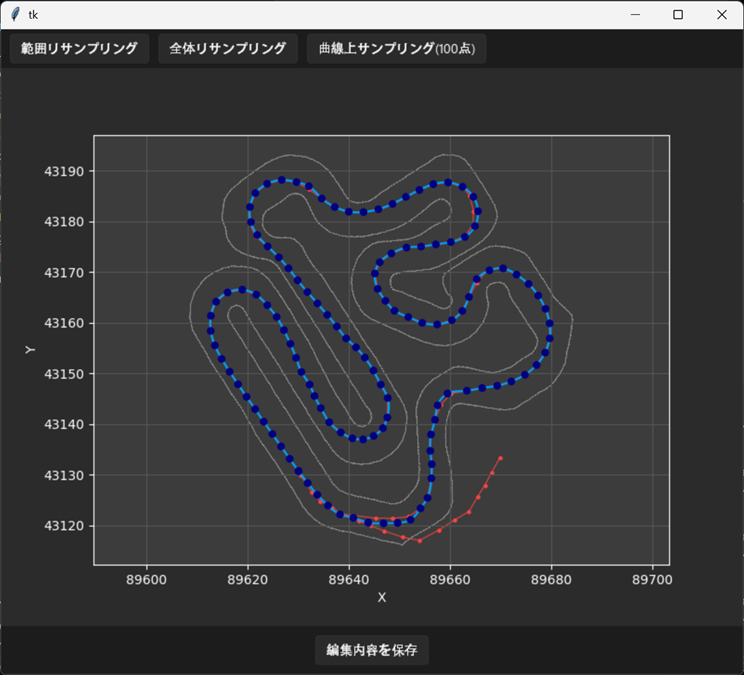The width and height of the screenshot is (744, 675).
Task: Click the Y-axis tick label 43140
Action: click(x=64, y=425)
